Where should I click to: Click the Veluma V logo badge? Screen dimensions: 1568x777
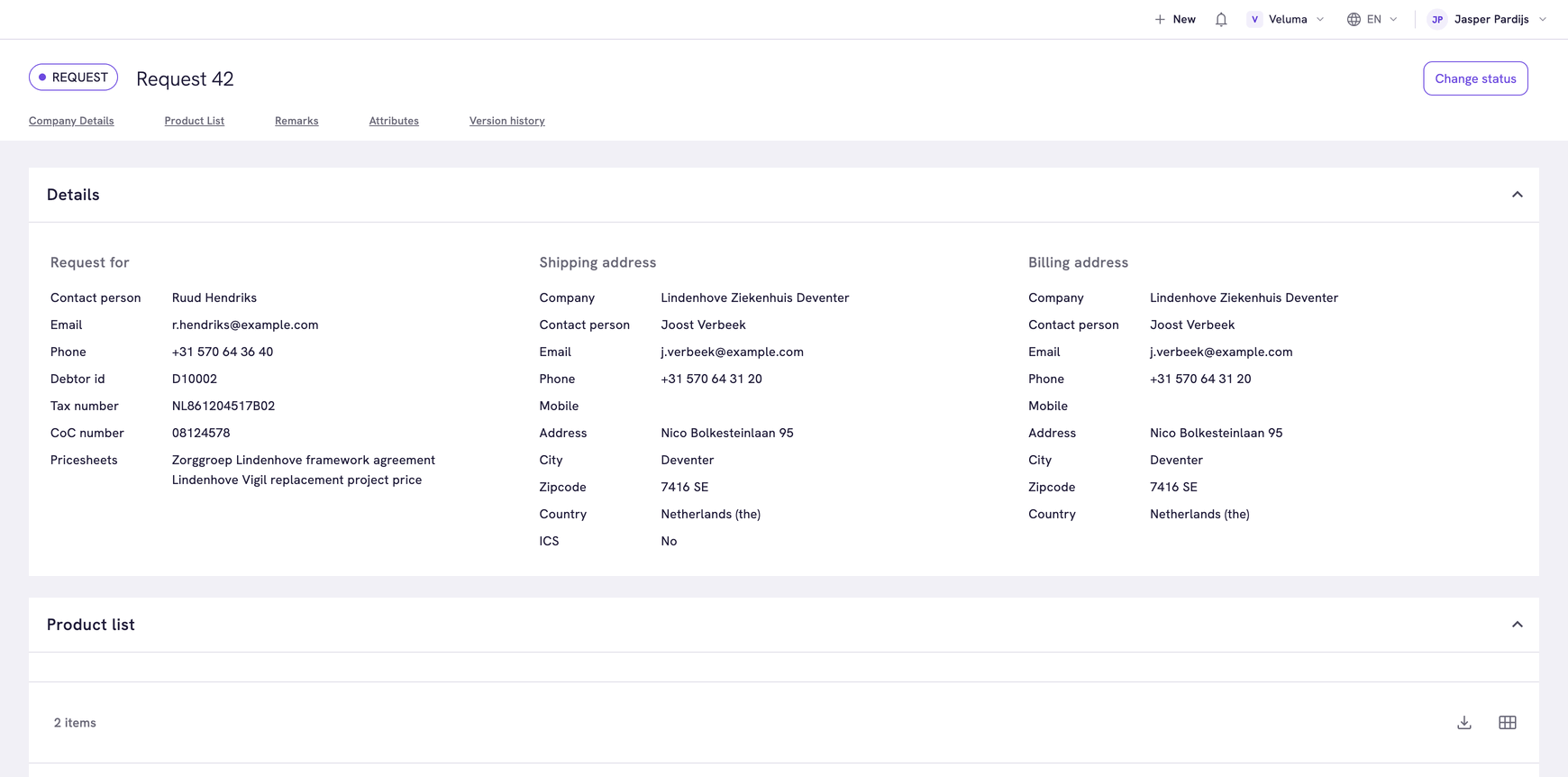[x=1254, y=19]
